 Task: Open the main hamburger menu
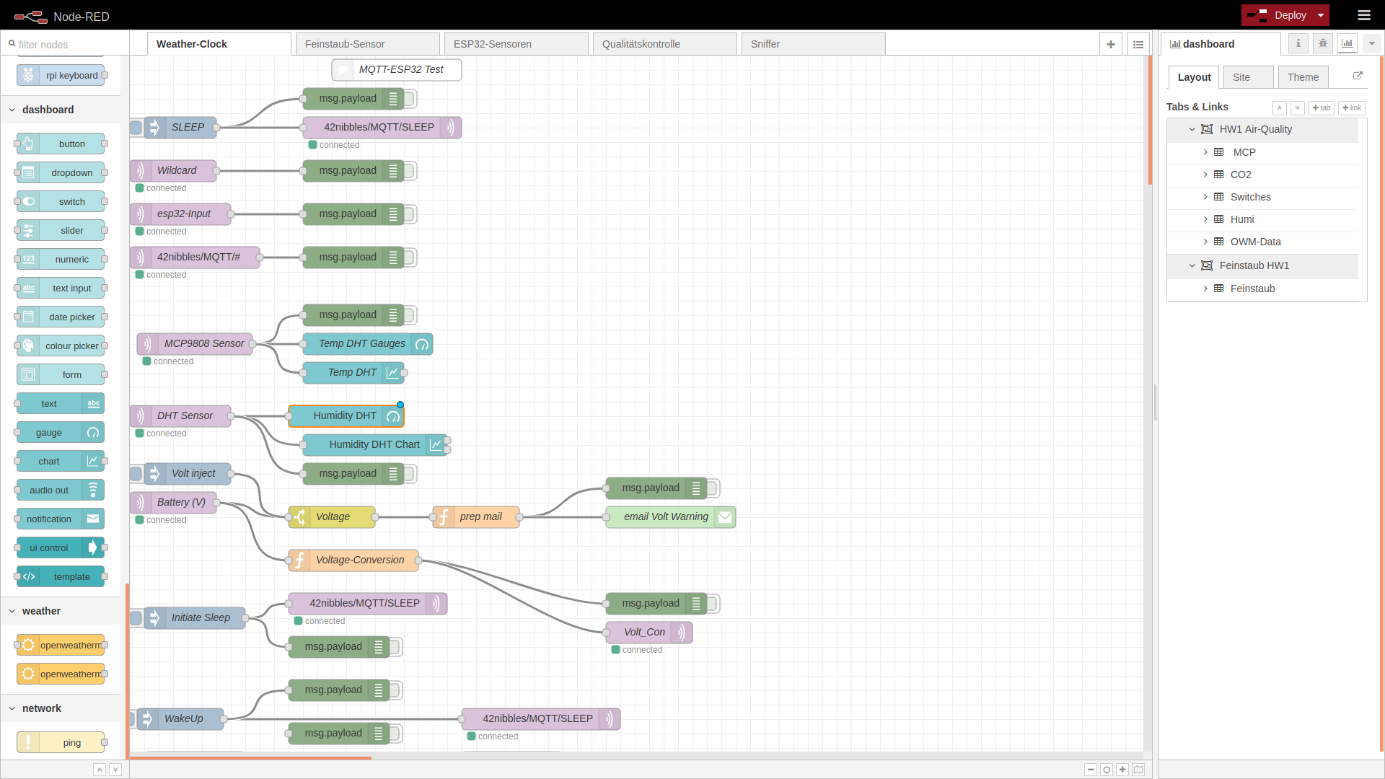(x=1364, y=15)
